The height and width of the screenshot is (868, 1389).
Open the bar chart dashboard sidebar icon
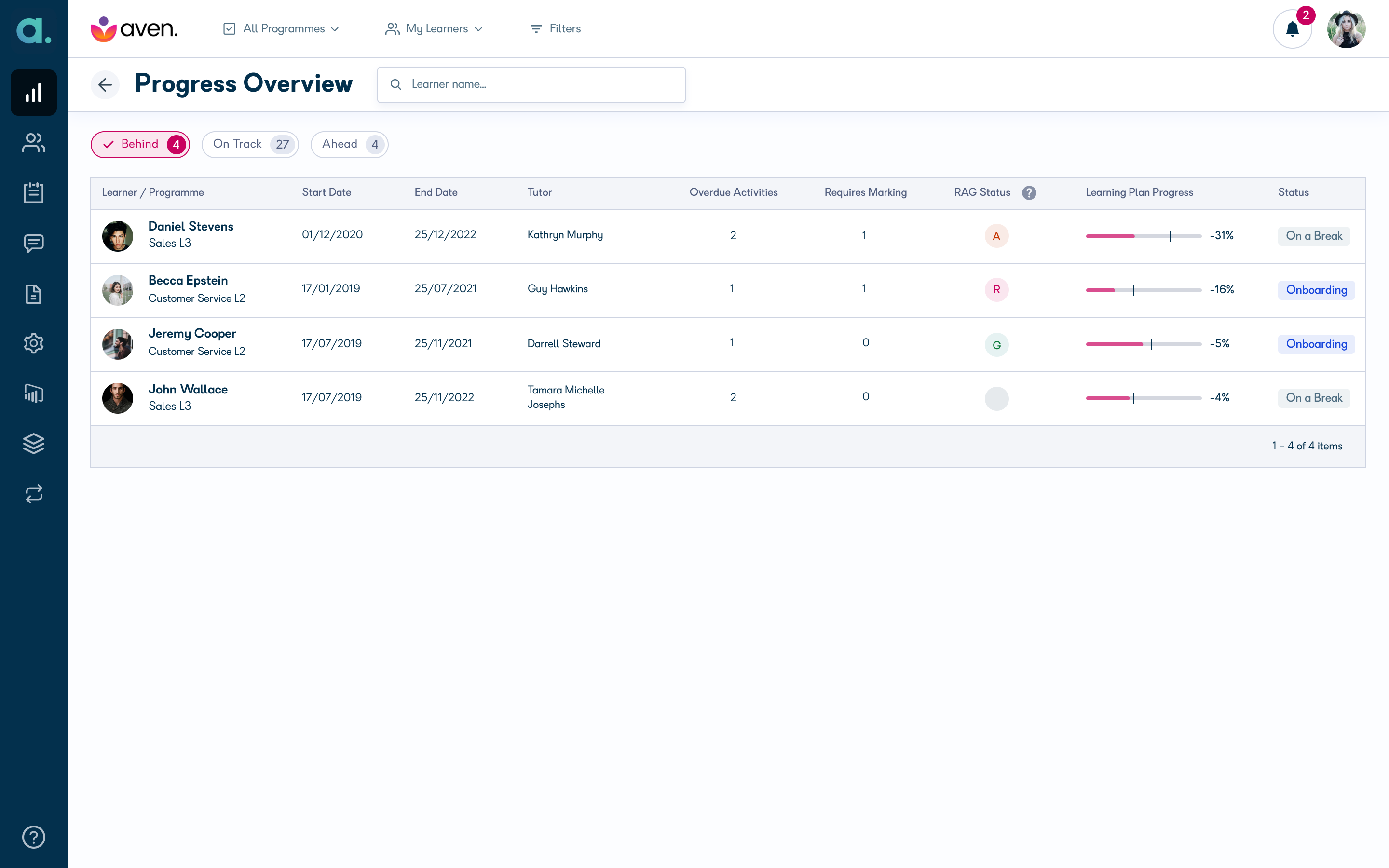(x=33, y=93)
